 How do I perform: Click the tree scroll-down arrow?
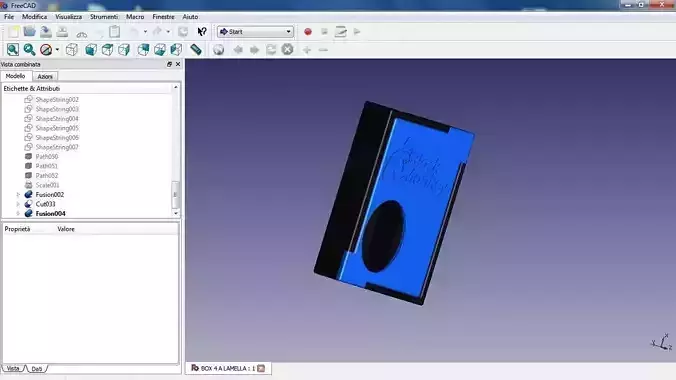pos(175,213)
